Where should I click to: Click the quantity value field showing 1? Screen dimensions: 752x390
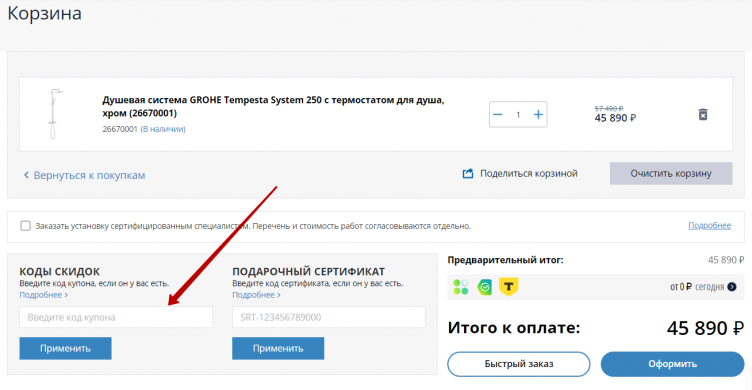tap(518, 115)
